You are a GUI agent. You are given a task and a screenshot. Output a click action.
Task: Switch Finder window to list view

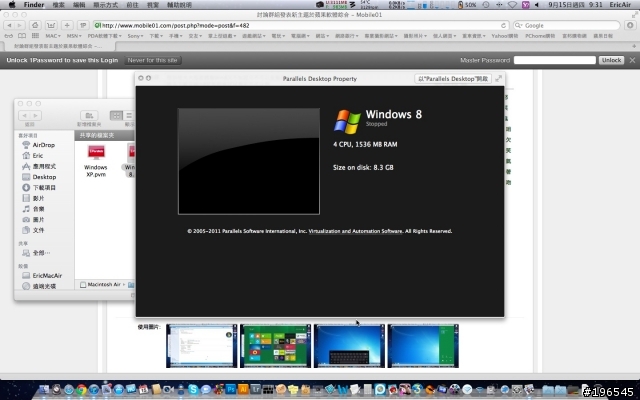(x=129, y=116)
